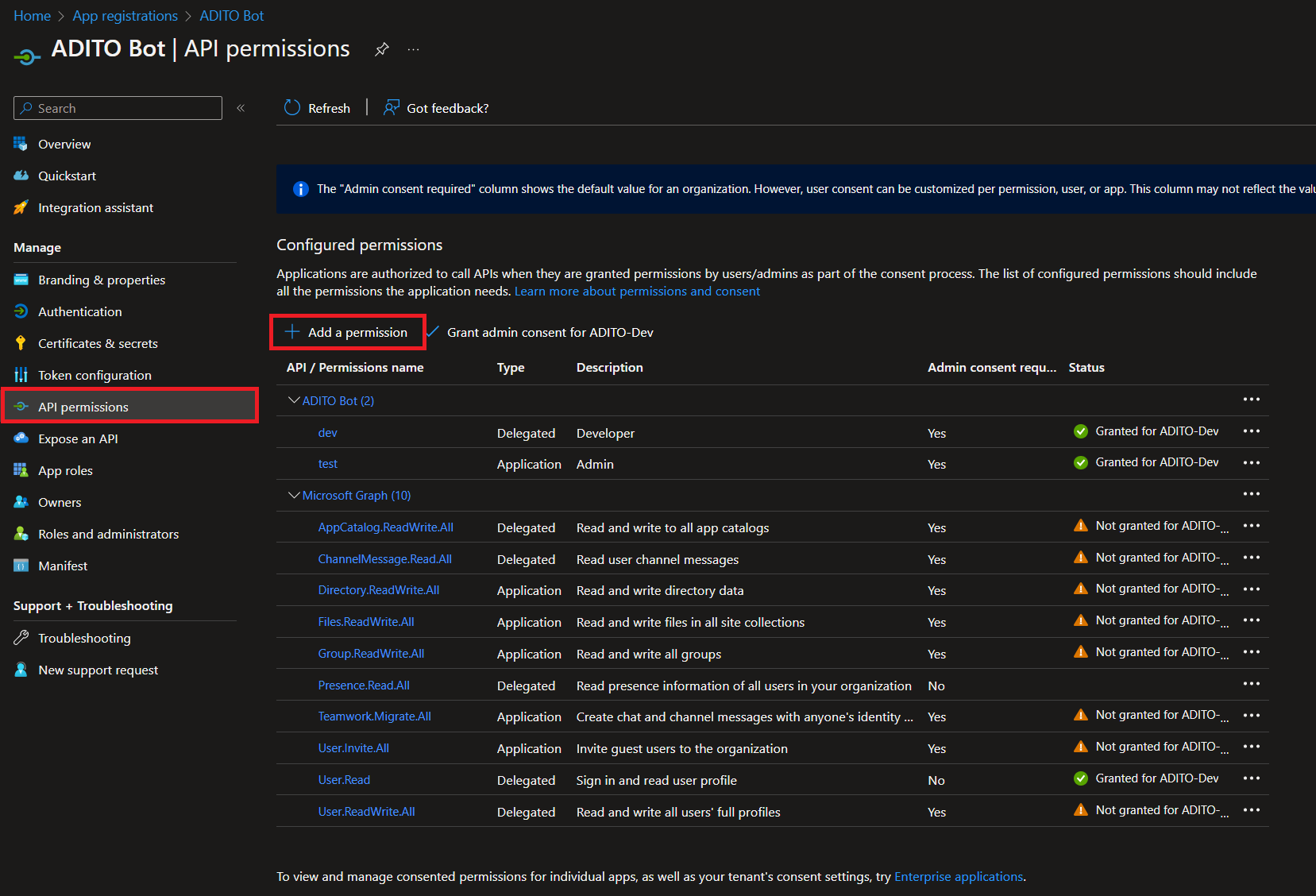Click the Overview icon in sidebar
The height and width of the screenshot is (896, 1316).
21,144
